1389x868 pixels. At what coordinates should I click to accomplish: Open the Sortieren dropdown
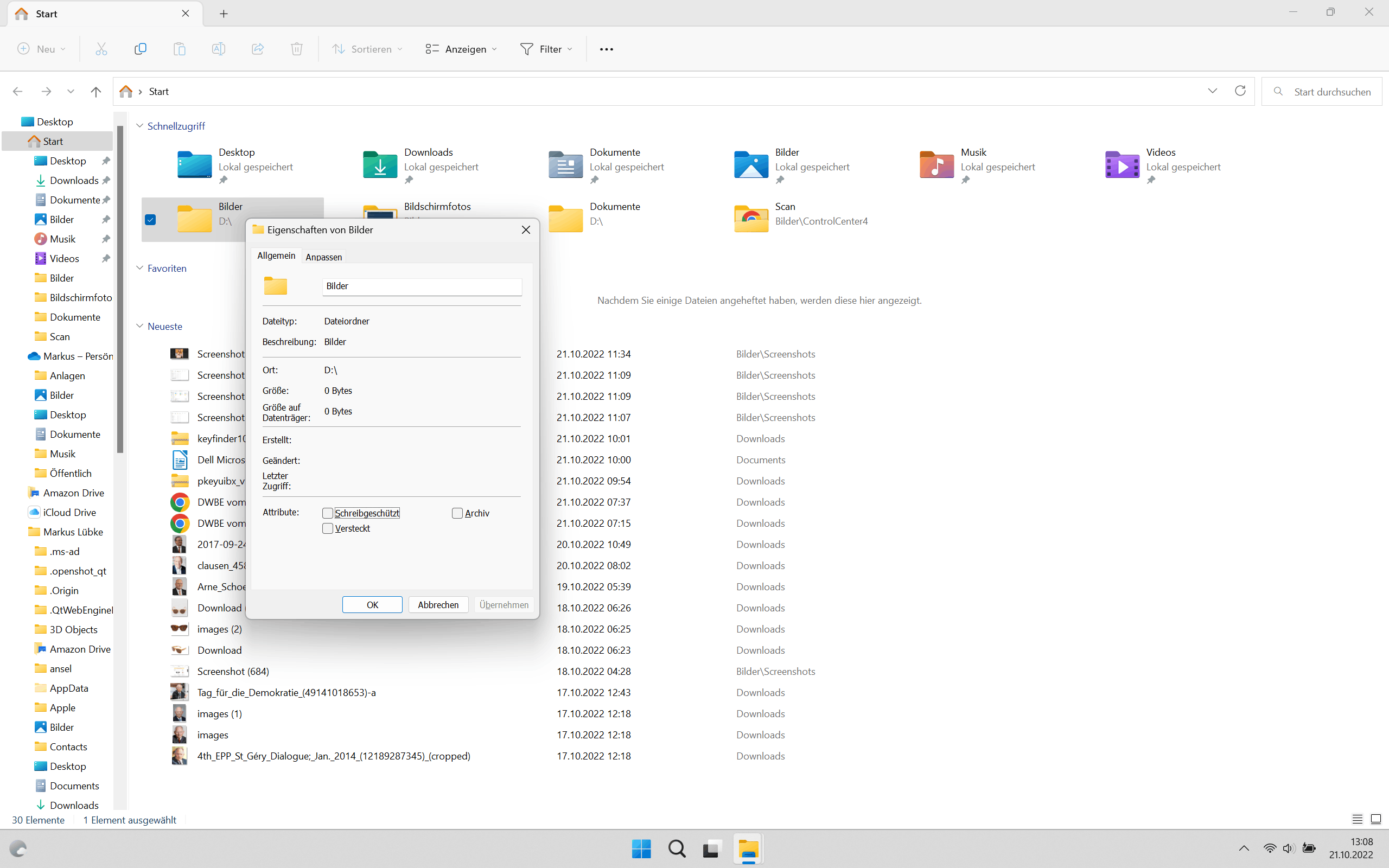(x=368, y=49)
